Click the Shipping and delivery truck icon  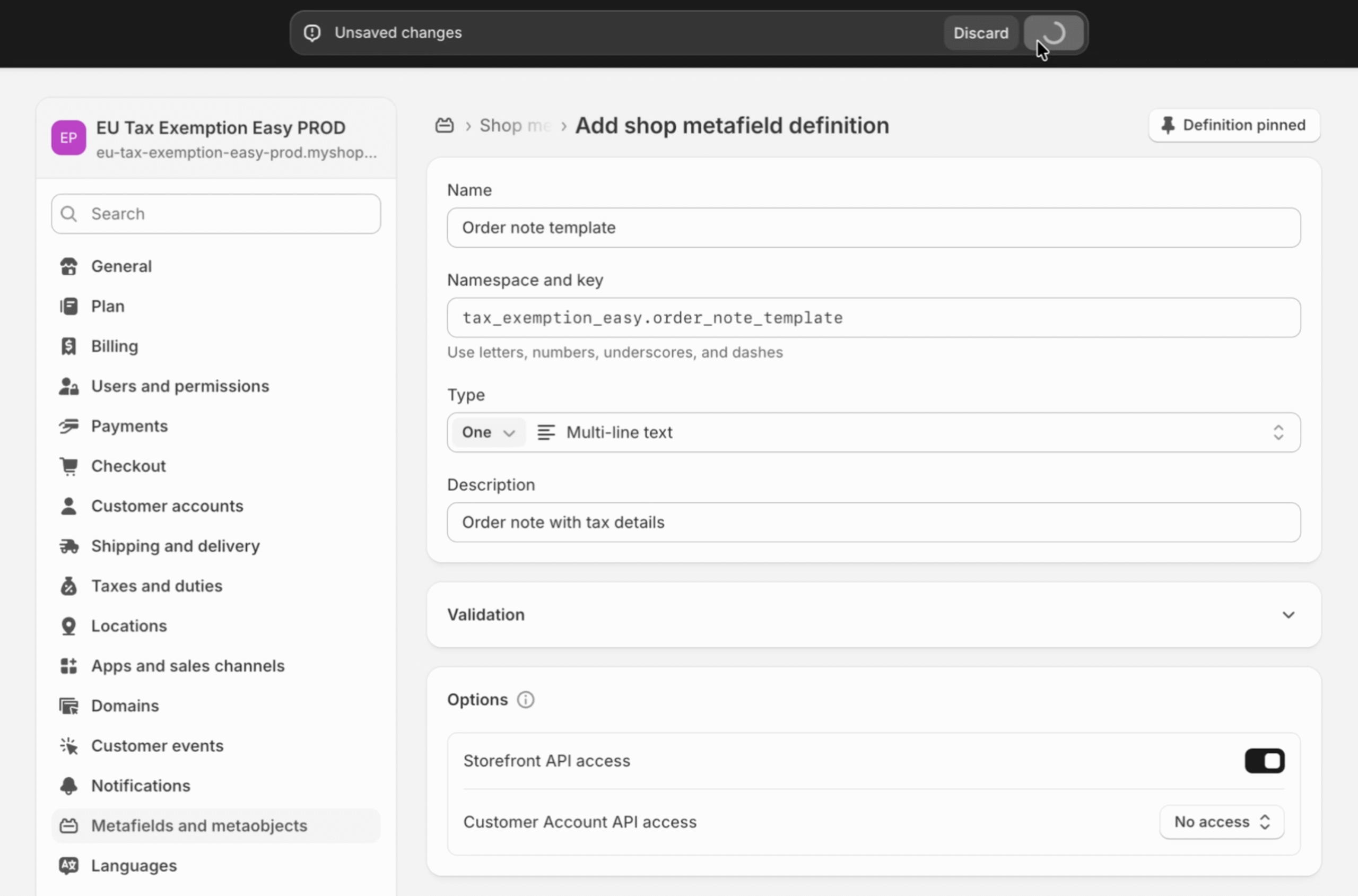click(x=68, y=546)
